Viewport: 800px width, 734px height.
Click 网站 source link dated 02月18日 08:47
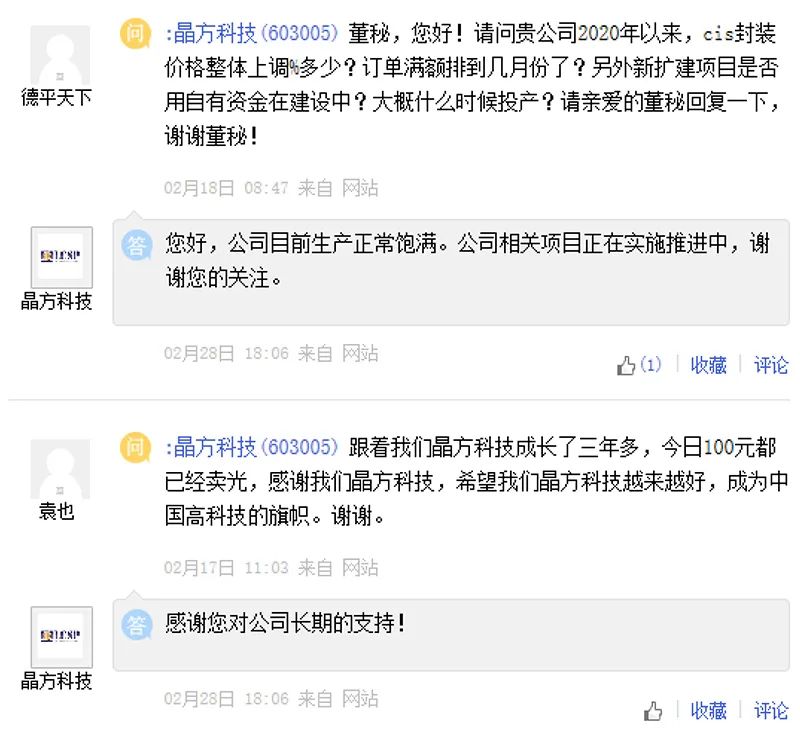[360, 188]
